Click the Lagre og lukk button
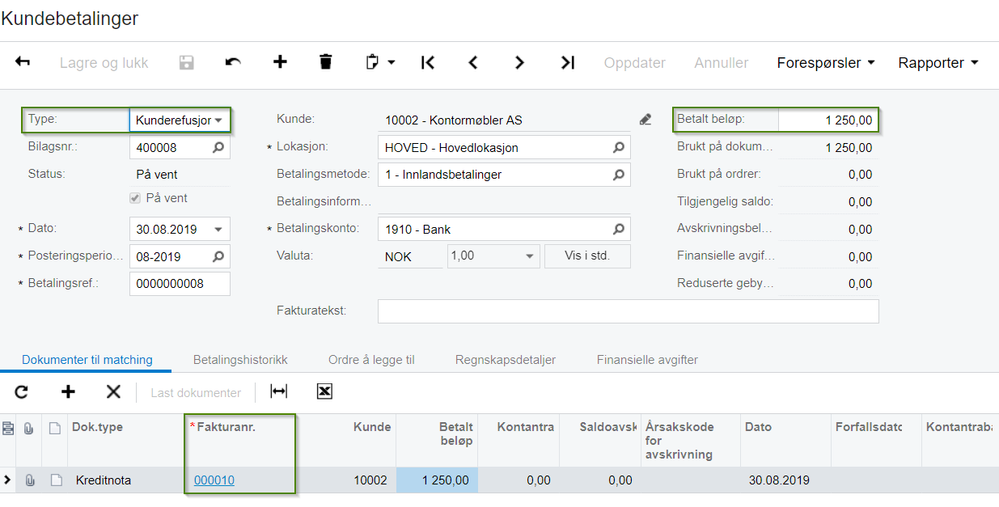Screen dimensions: 999x507 coord(104,63)
